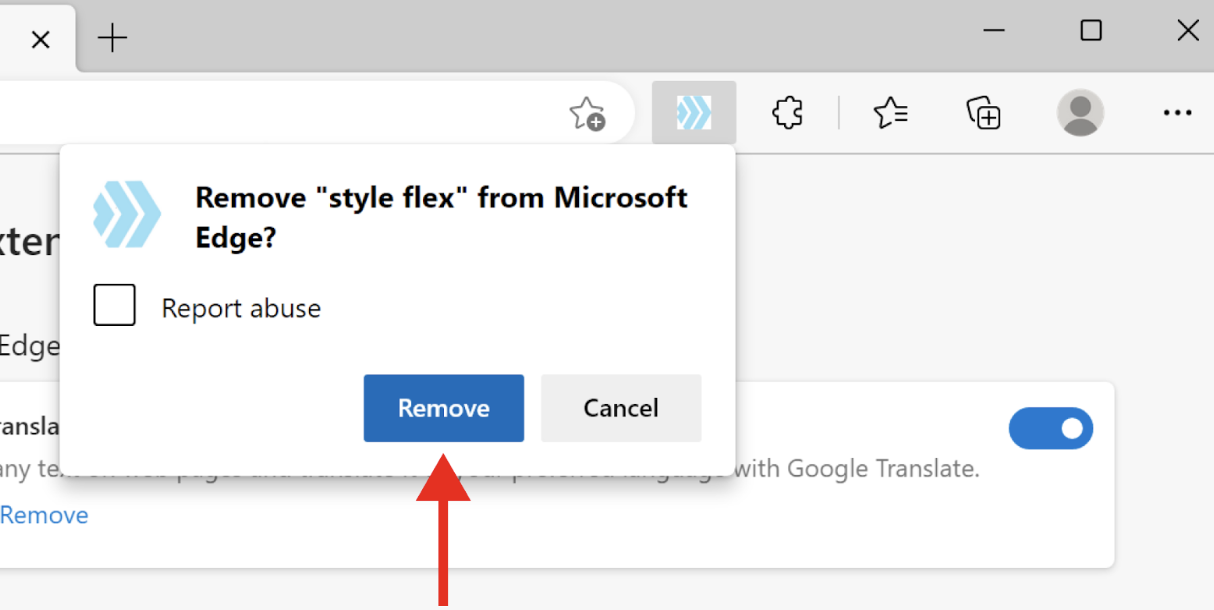Minimize the Edge window

[x=993, y=31]
